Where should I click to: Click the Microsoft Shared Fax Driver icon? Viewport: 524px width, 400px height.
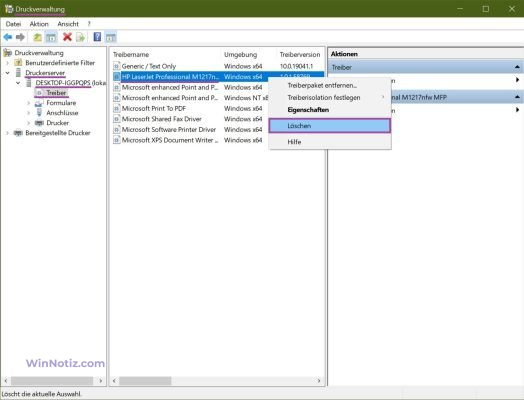tap(116, 119)
